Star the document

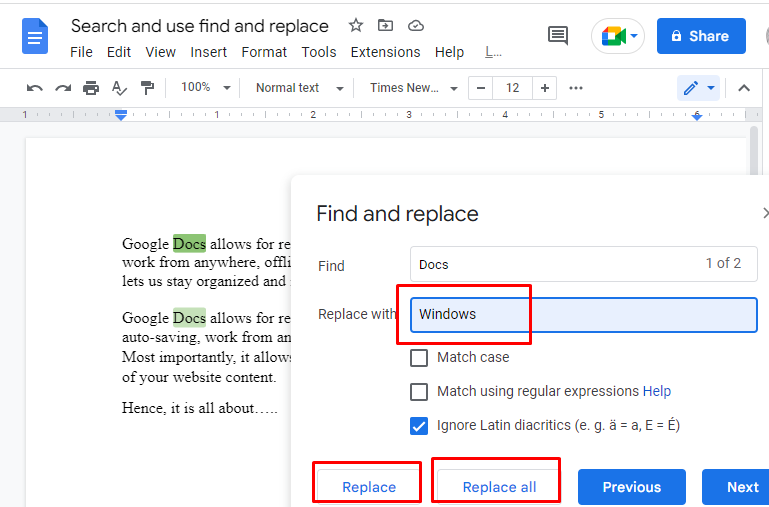click(x=356, y=25)
